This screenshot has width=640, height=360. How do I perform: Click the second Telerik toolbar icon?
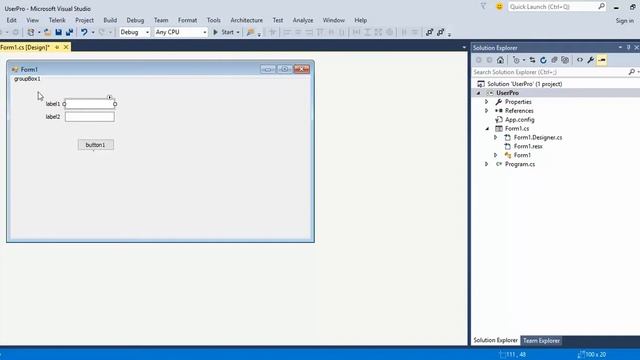(x=440, y=32)
